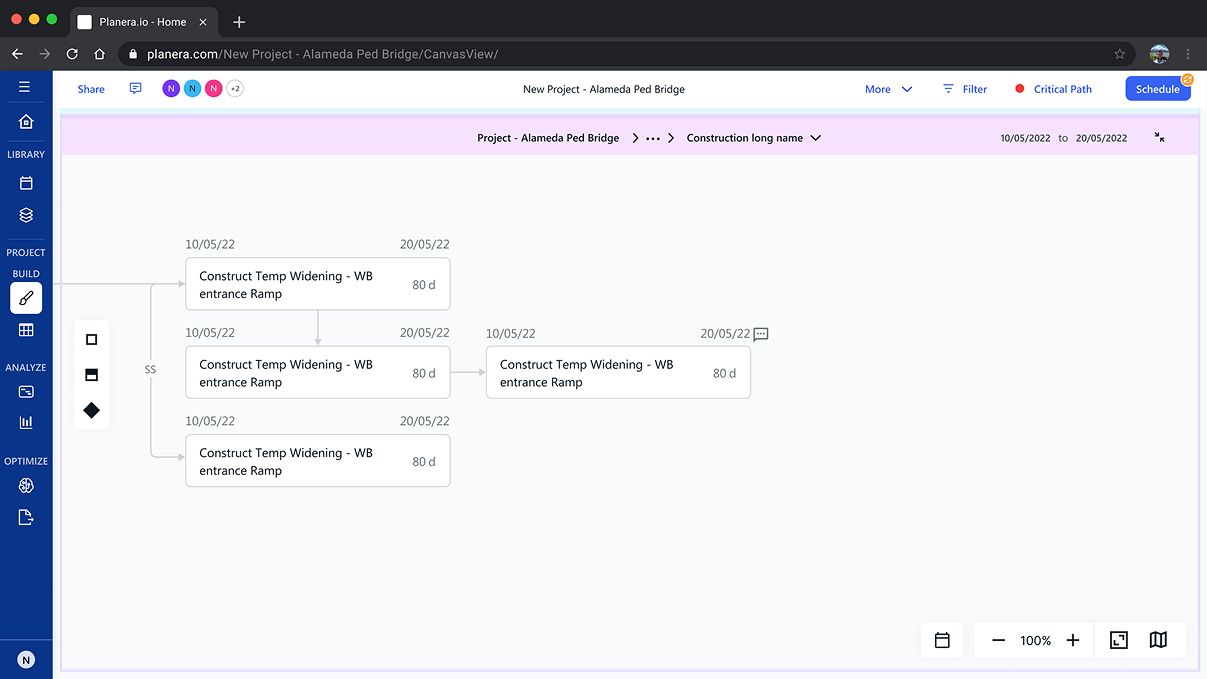Open the Chrome profile avatar
1207x679 pixels.
(1160, 54)
